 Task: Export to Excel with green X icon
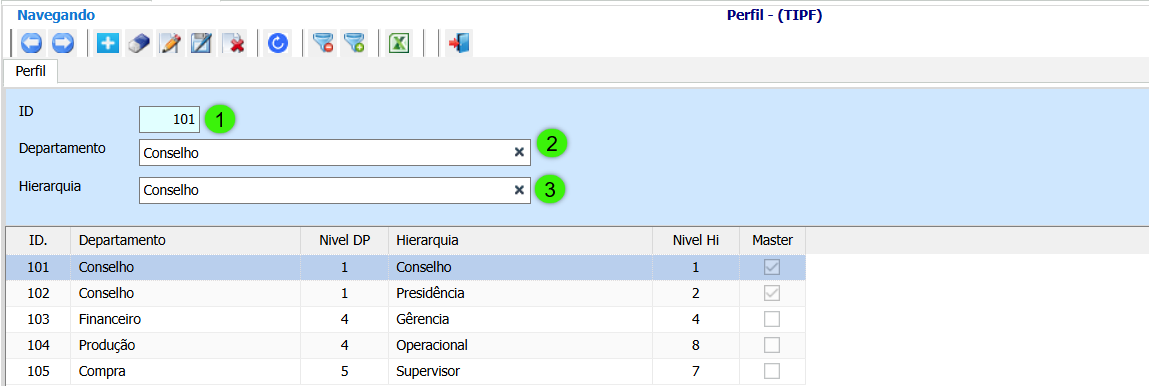[398, 44]
